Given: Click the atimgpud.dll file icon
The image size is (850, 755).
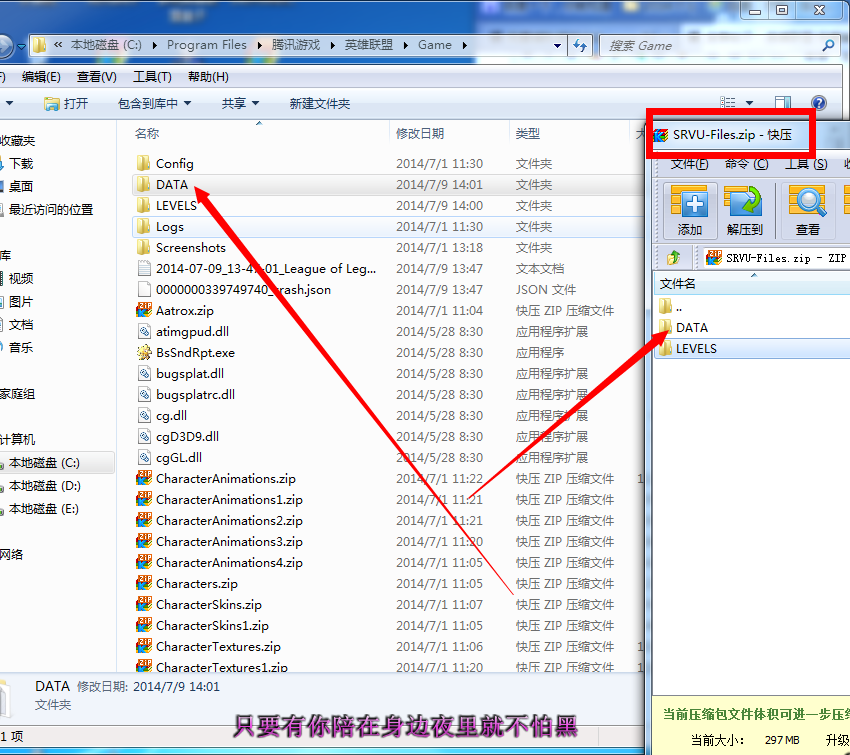Looking at the screenshot, I should pos(144,332).
